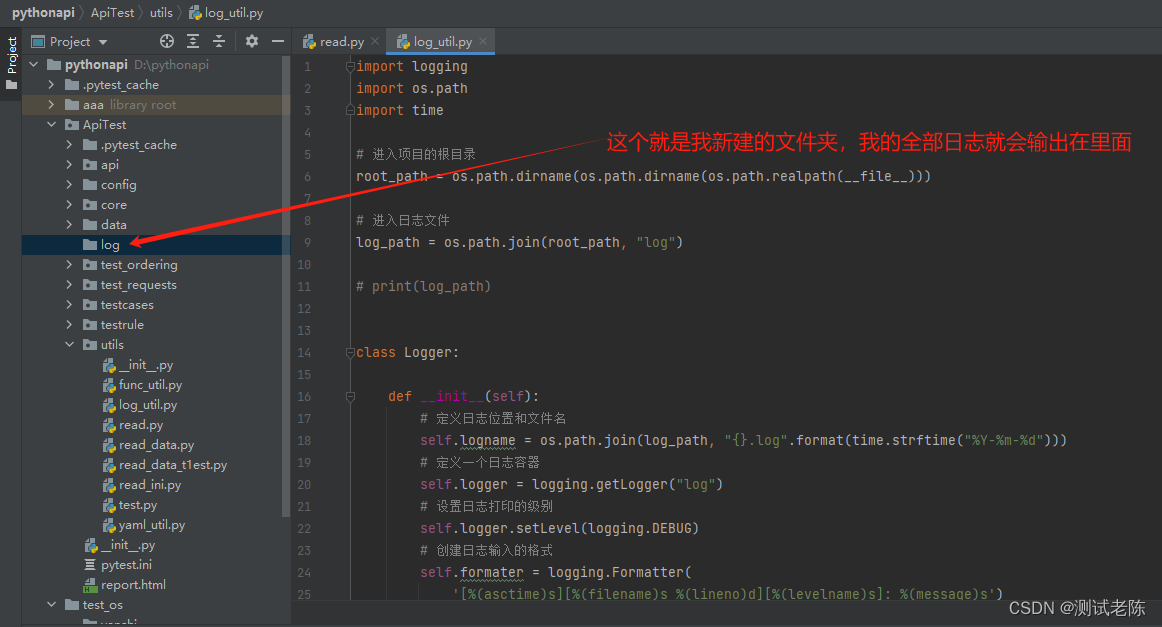Expand the testrule folder
The width and height of the screenshot is (1162, 627).
(70, 325)
